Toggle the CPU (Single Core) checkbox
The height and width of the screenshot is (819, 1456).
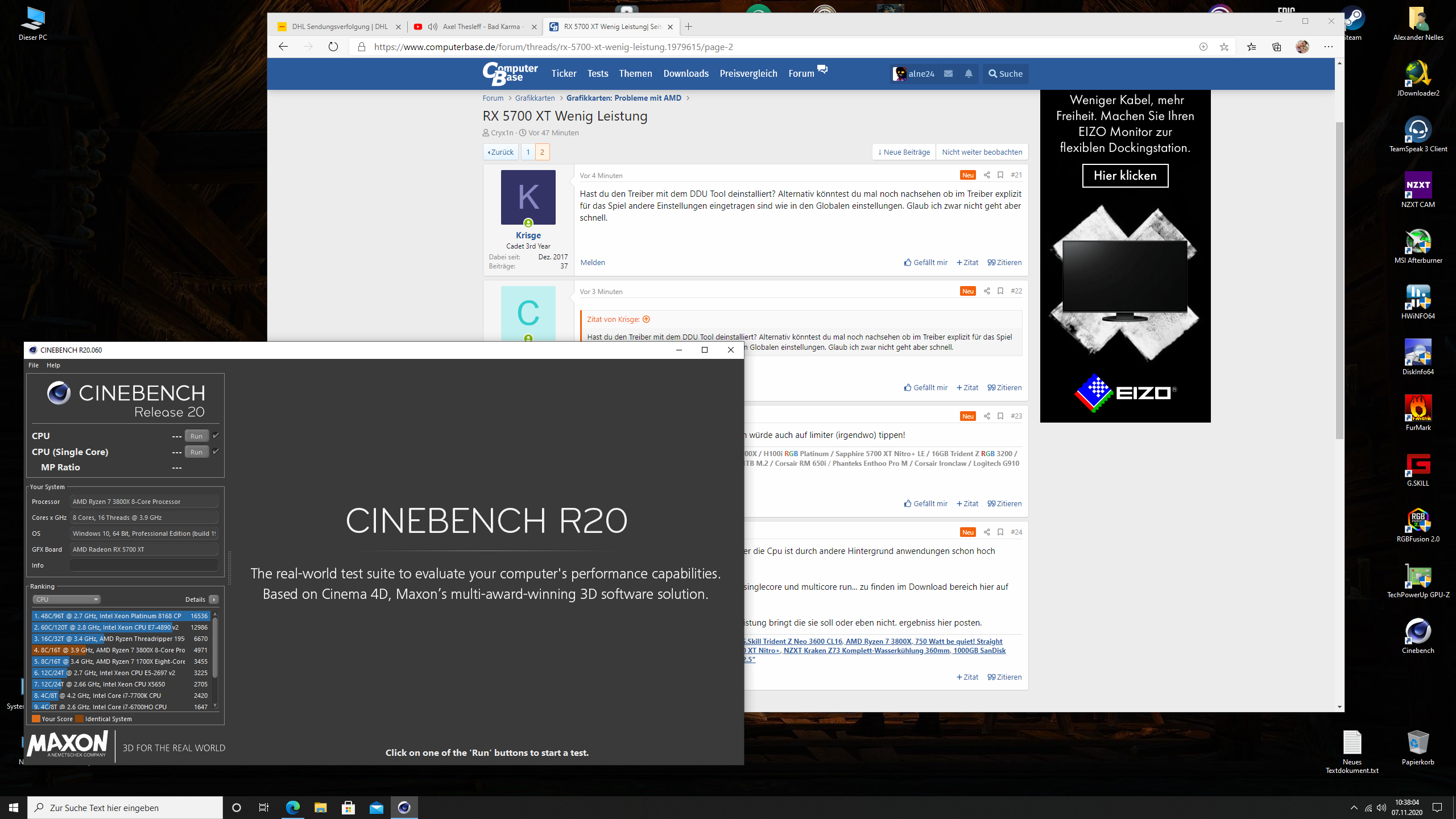(x=216, y=452)
